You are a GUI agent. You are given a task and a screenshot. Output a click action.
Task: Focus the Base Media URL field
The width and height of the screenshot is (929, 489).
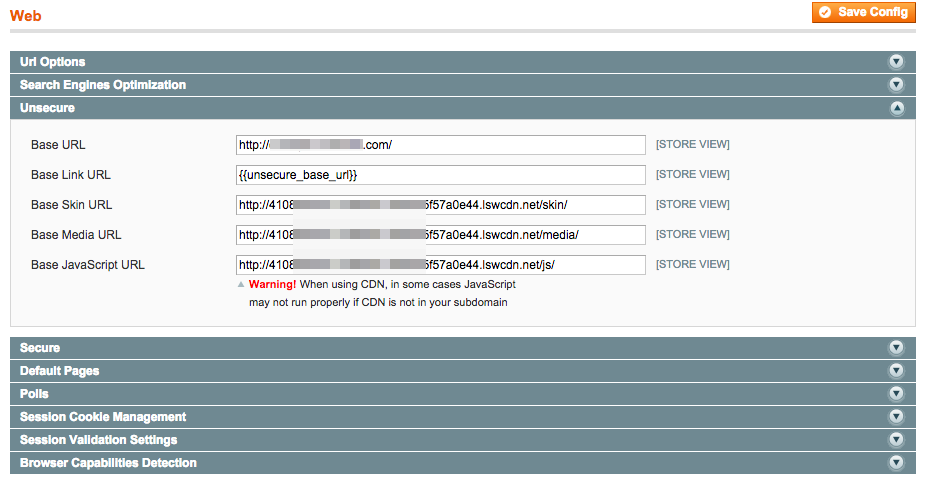point(440,235)
